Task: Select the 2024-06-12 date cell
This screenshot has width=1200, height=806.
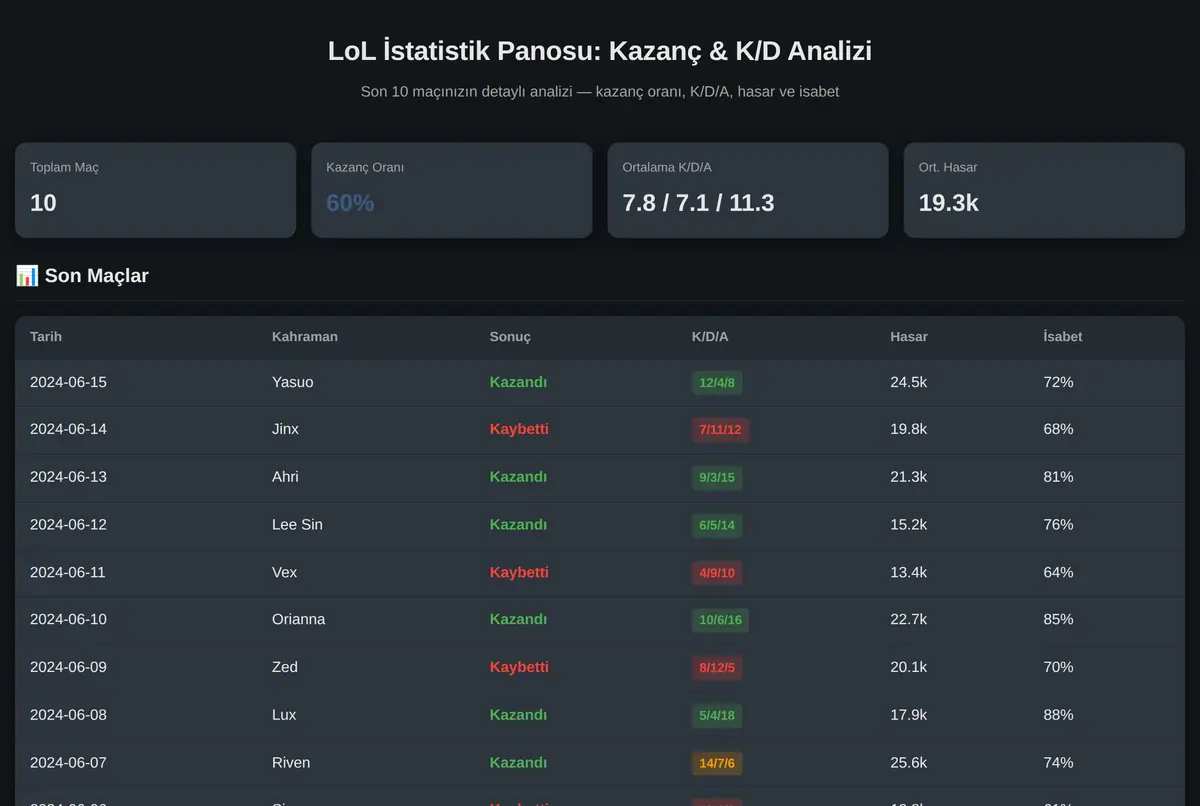Action: coord(68,525)
